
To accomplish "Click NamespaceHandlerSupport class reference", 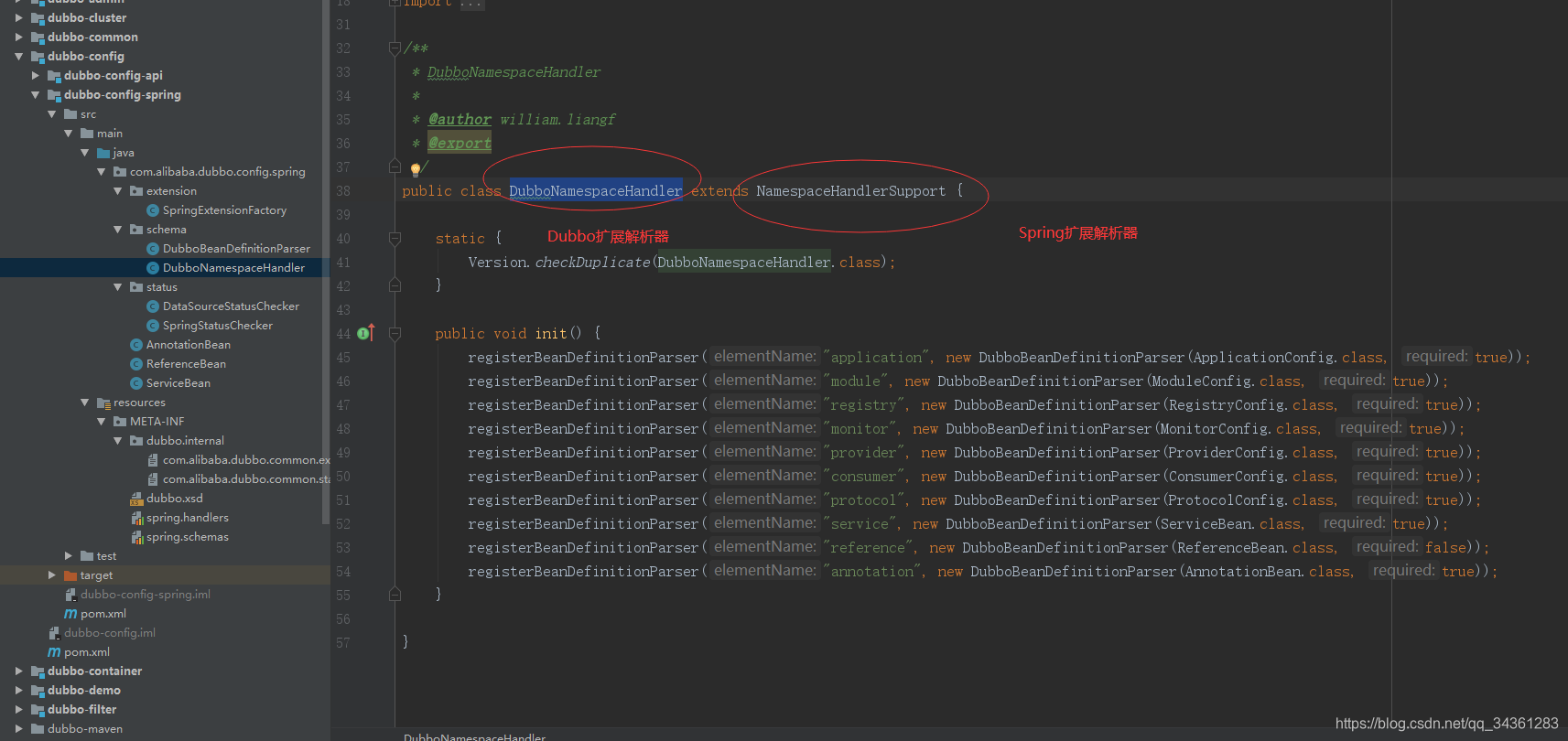I will 850,191.
